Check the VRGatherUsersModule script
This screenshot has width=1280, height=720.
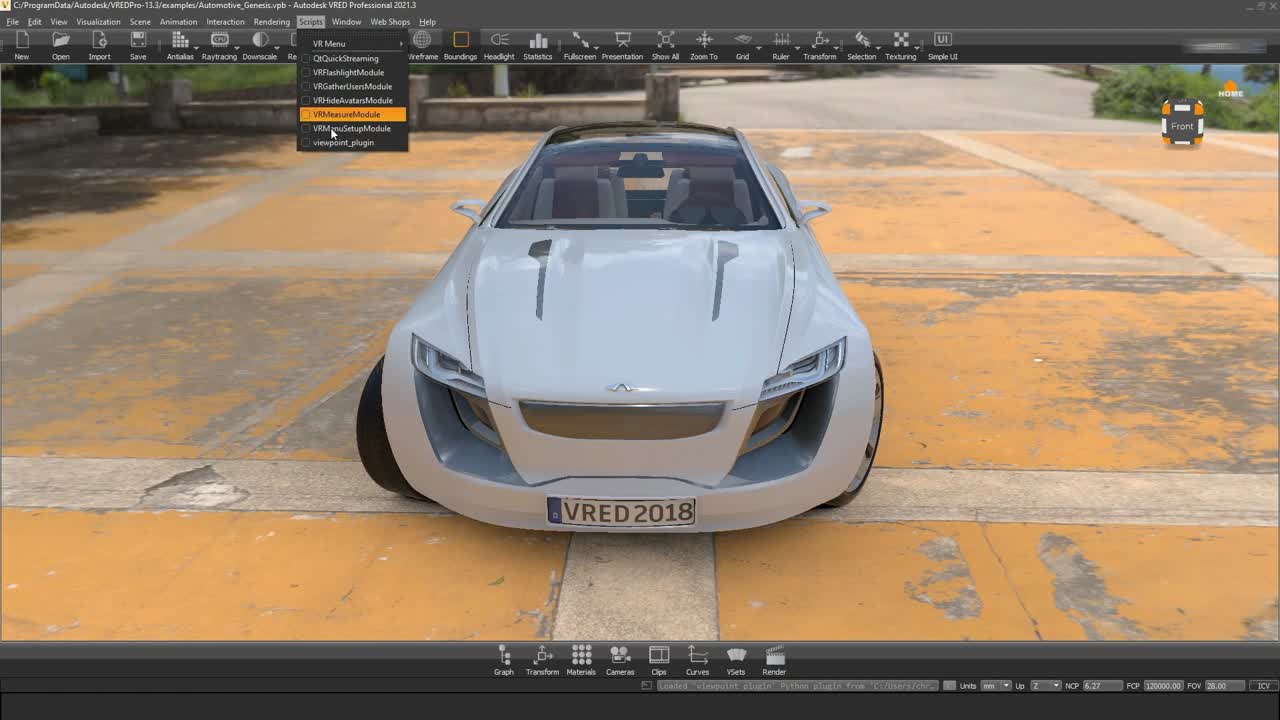click(x=352, y=86)
